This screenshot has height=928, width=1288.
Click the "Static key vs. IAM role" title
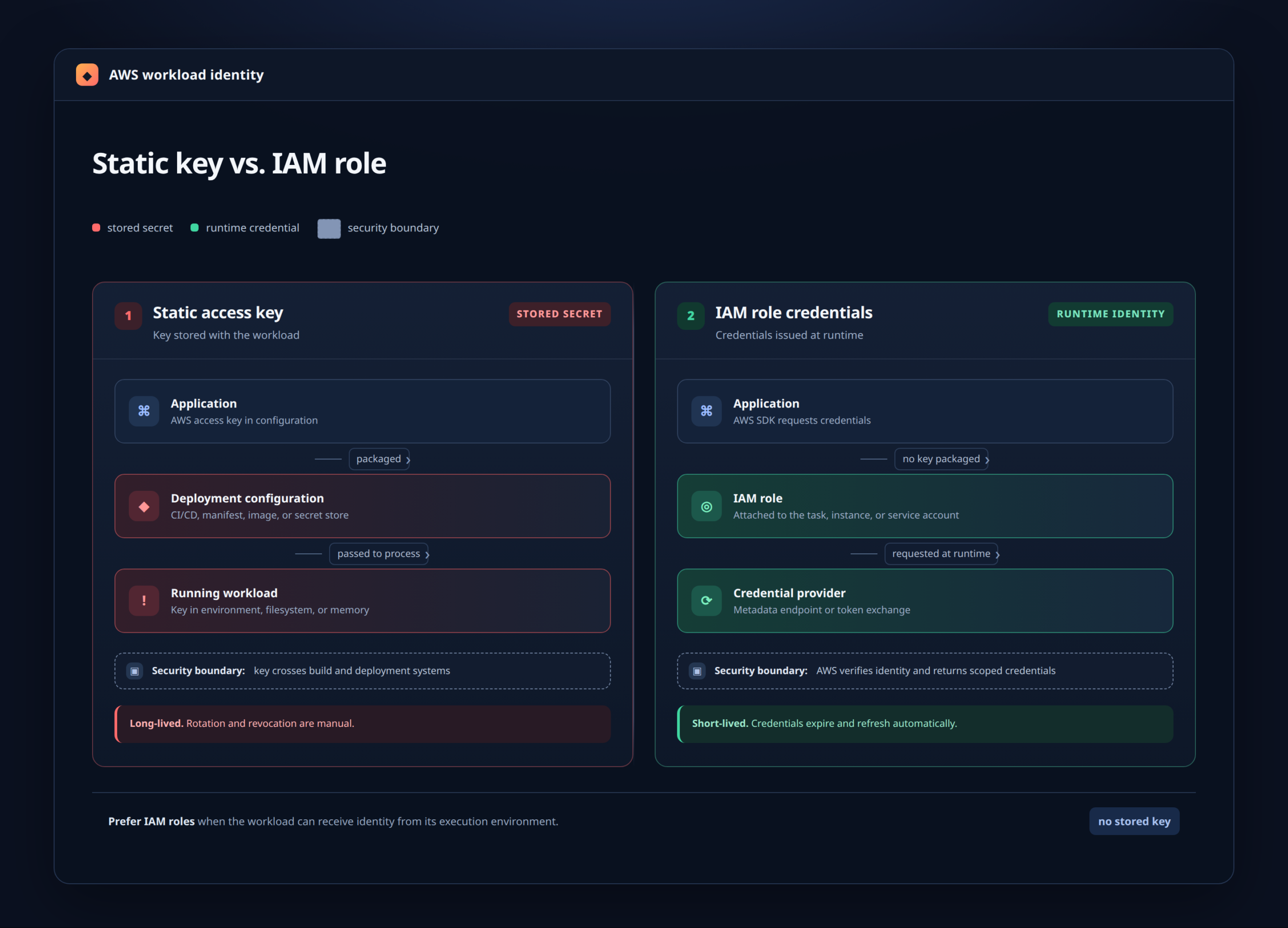click(239, 163)
